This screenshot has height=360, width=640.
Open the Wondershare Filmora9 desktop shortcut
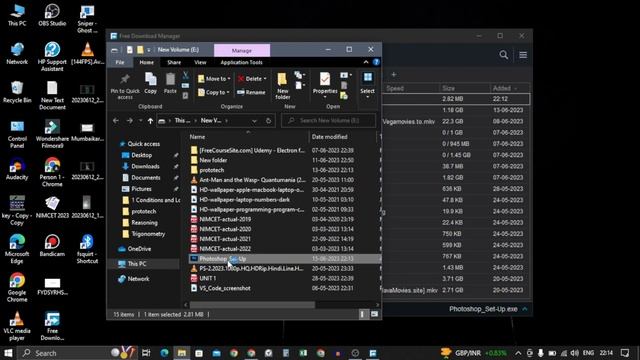coord(52,133)
